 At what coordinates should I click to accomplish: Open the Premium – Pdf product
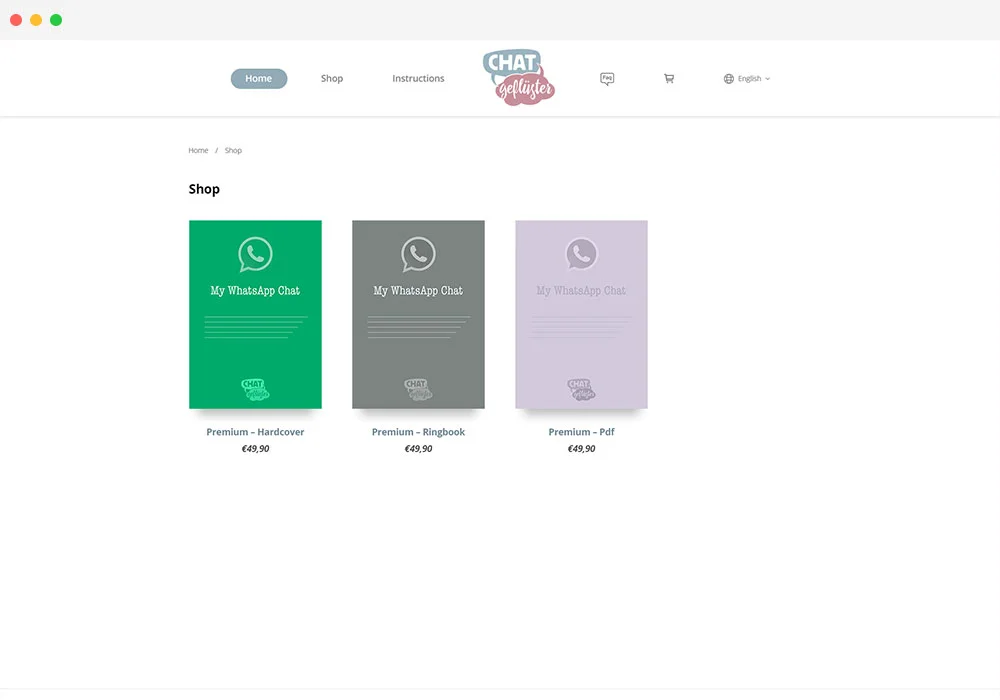point(581,431)
